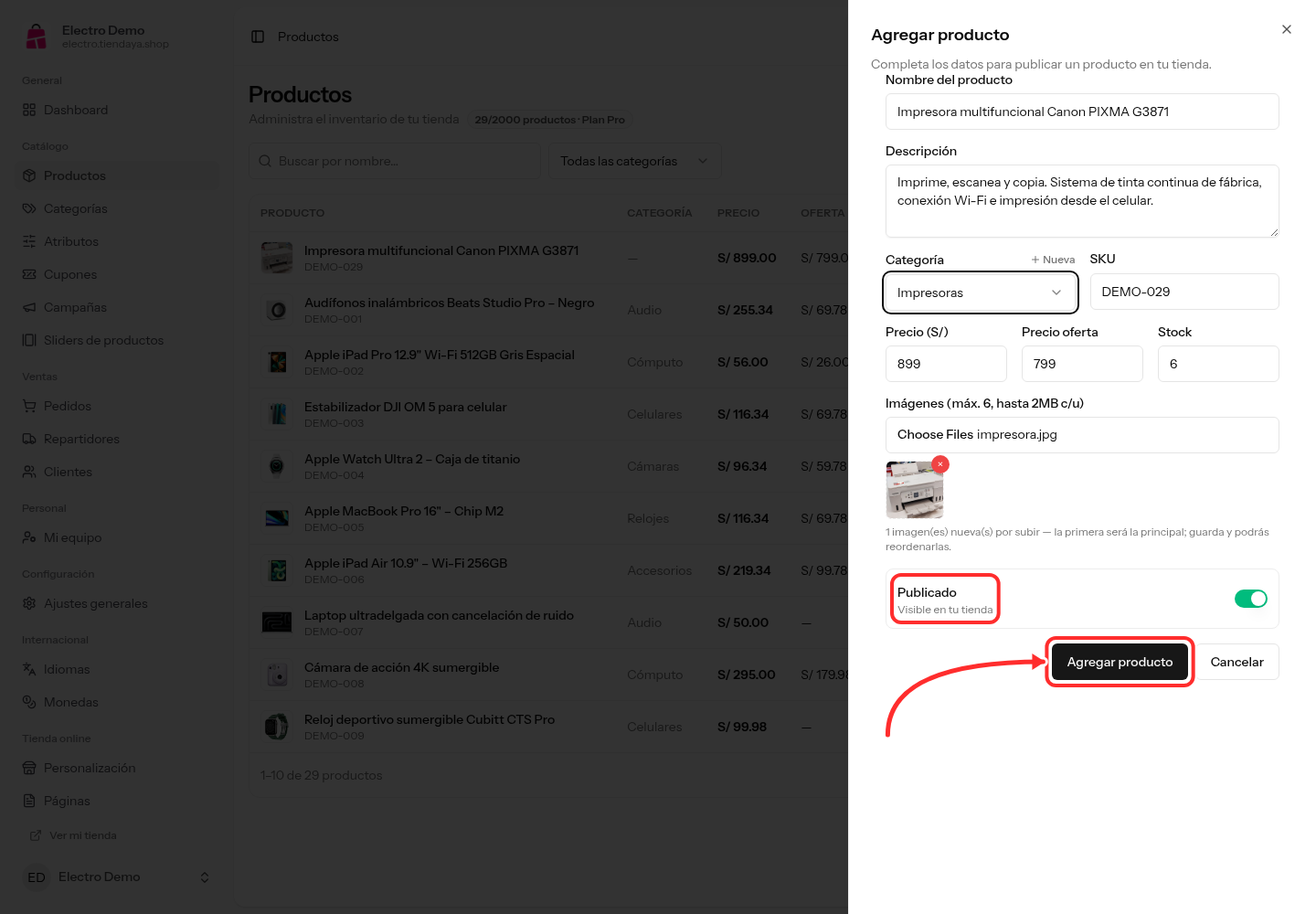This screenshot has height=914, width=1316.
Task: Click 'Laptop ultradelgada con cancelación de ruido' product name
Action: point(439,615)
